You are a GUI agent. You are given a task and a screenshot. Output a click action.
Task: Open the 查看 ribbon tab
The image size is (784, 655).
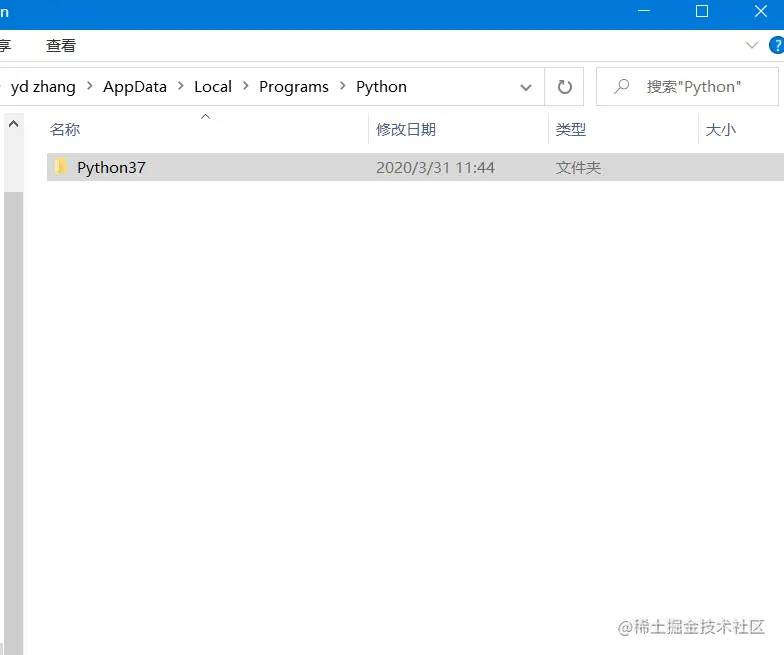click(x=60, y=46)
